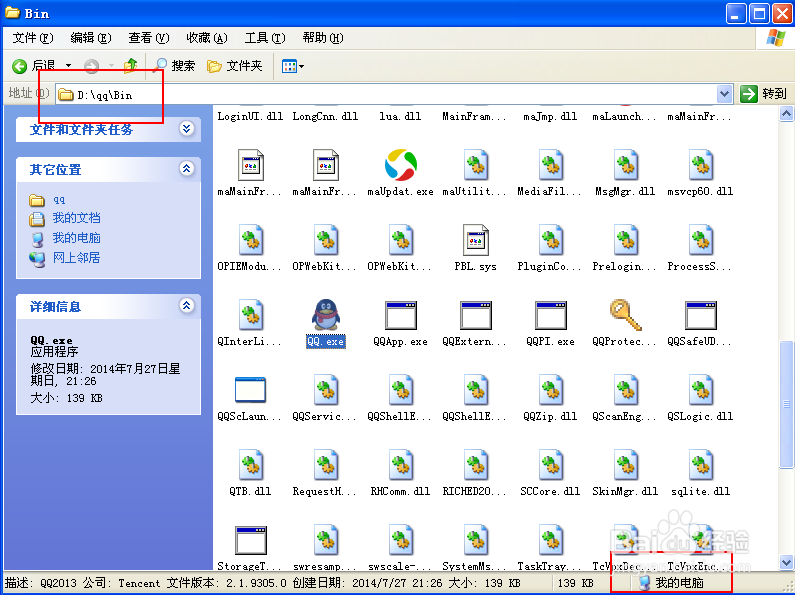The width and height of the screenshot is (795, 595).
Task: Click the StorageT file icon
Action: pos(250,540)
